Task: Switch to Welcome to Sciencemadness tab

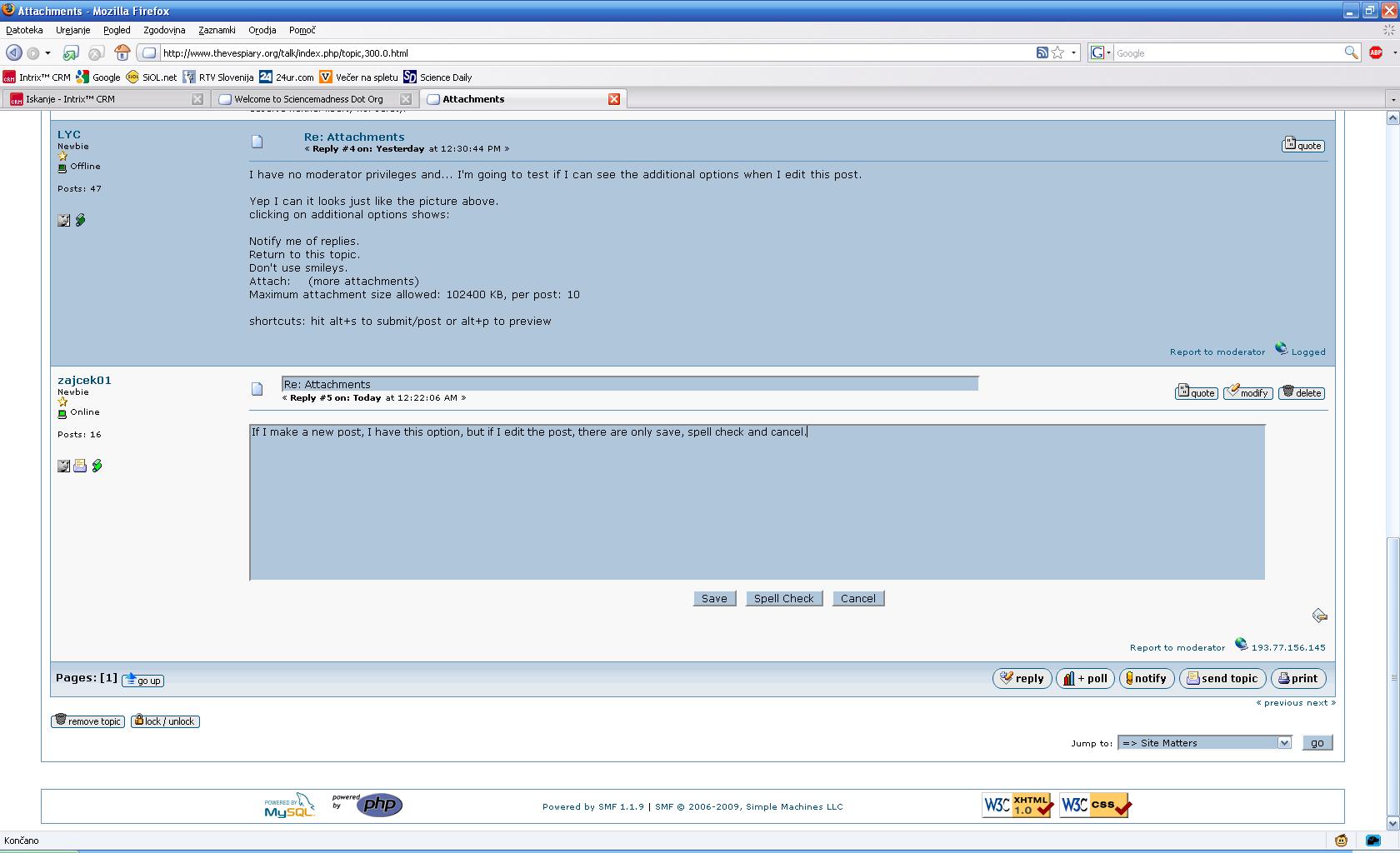Action: pos(308,99)
